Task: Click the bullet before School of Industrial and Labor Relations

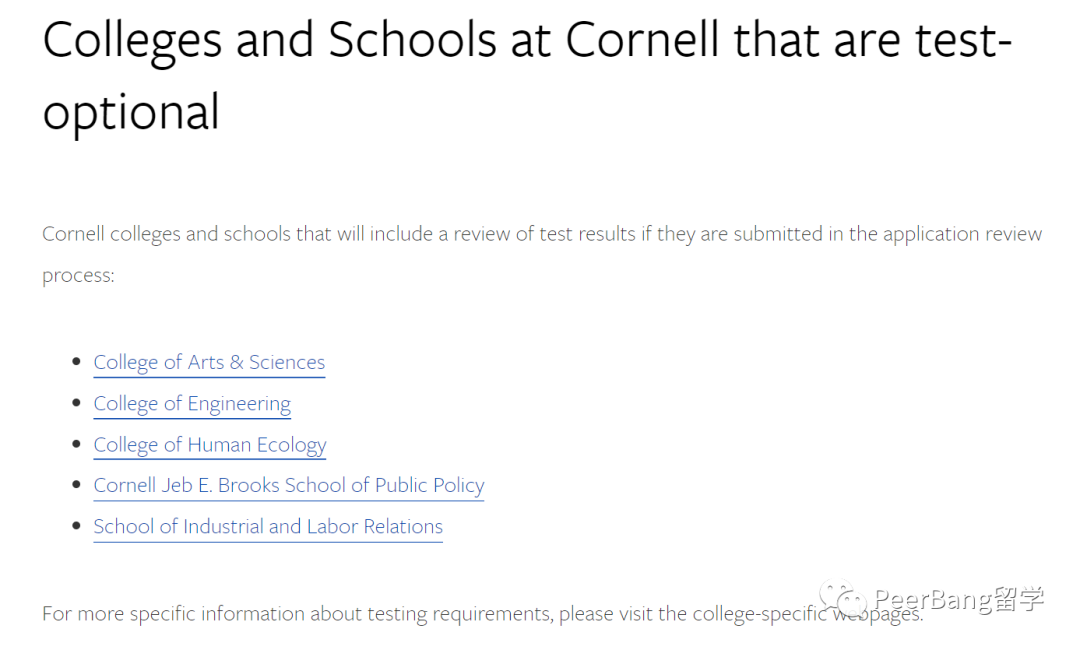Action: 76,525
